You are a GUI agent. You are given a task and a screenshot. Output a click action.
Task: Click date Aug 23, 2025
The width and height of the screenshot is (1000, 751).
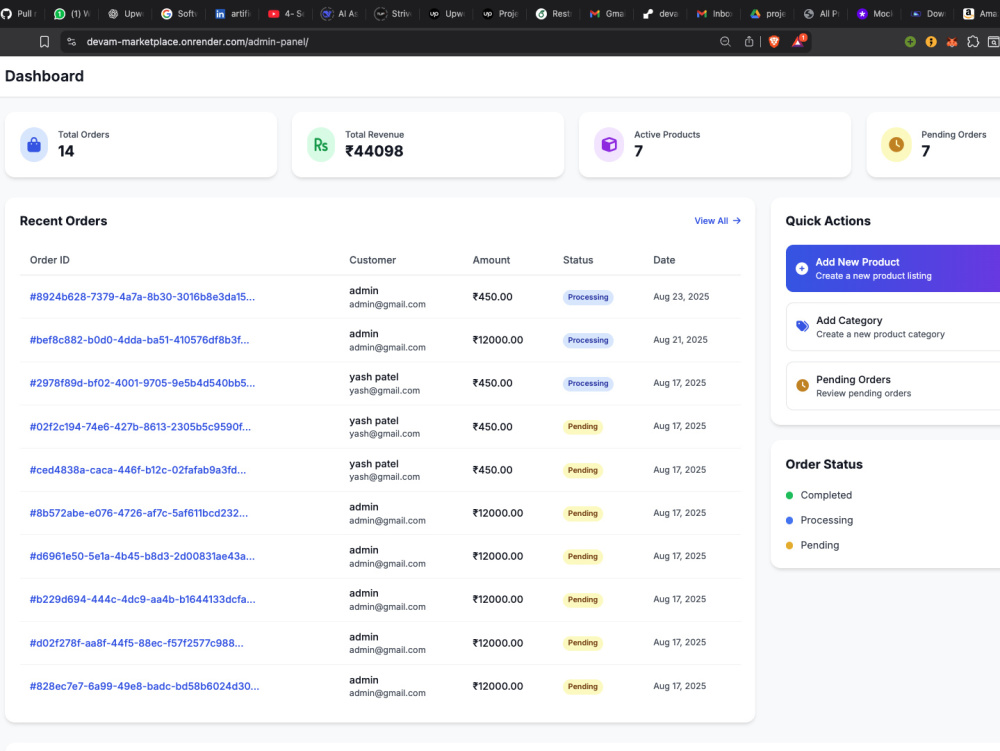coord(681,296)
